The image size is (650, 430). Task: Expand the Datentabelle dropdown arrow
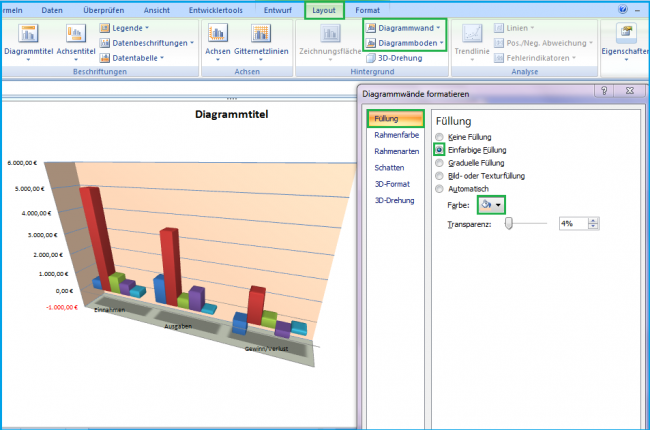[162, 58]
